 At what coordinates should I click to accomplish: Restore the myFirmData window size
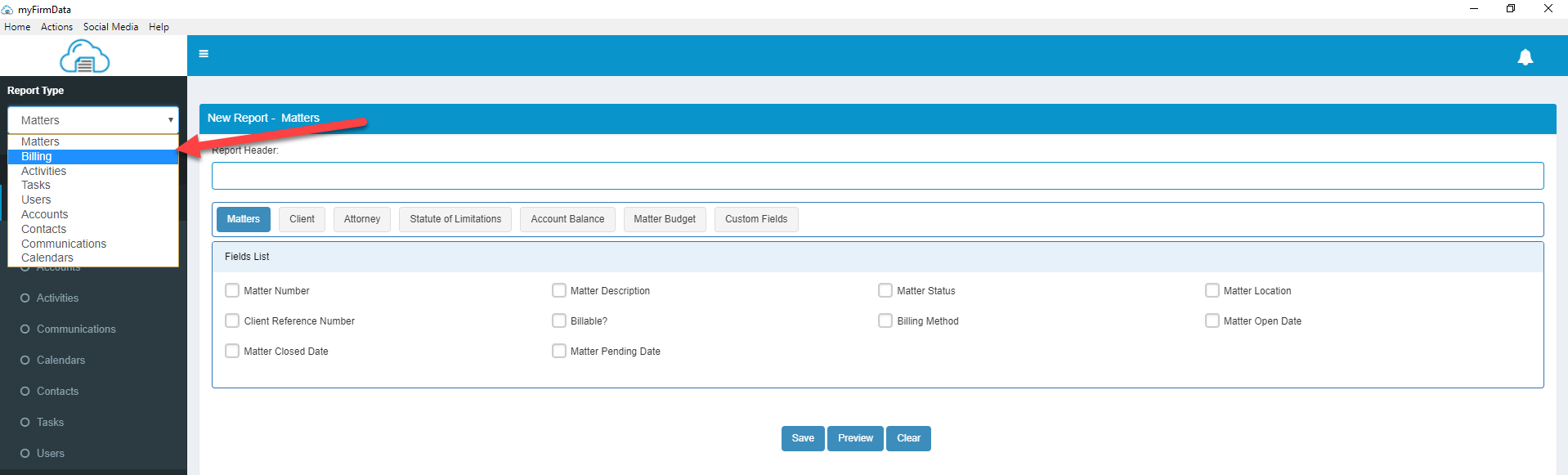coord(1511,9)
